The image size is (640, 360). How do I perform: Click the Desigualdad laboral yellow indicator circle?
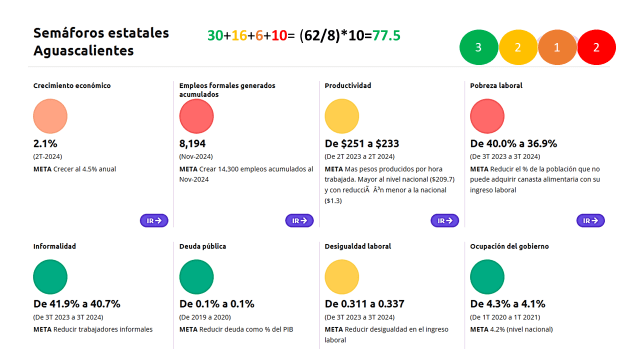[x=342, y=277]
